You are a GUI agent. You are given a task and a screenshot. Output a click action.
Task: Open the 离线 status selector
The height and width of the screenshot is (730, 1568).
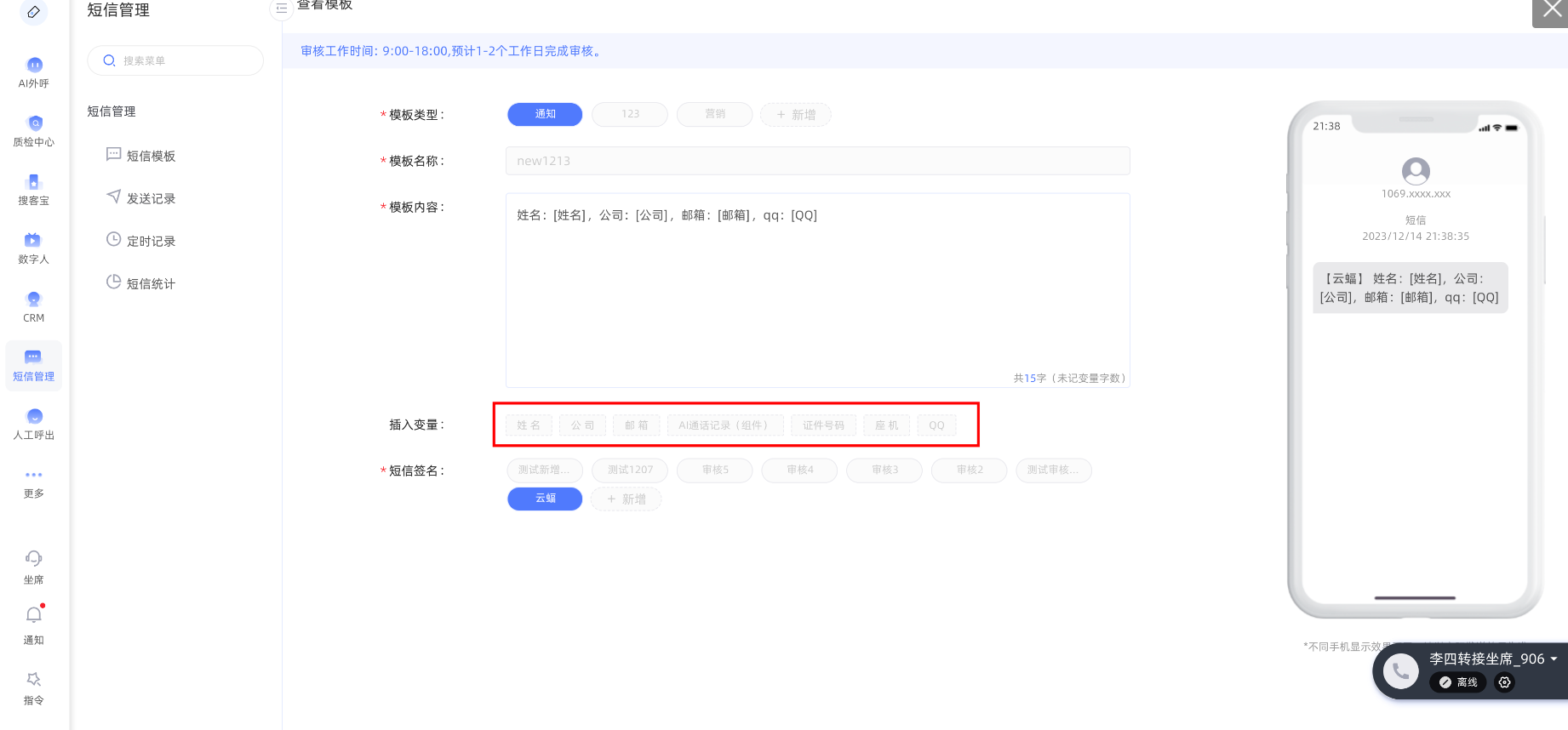pyautogui.click(x=1458, y=682)
